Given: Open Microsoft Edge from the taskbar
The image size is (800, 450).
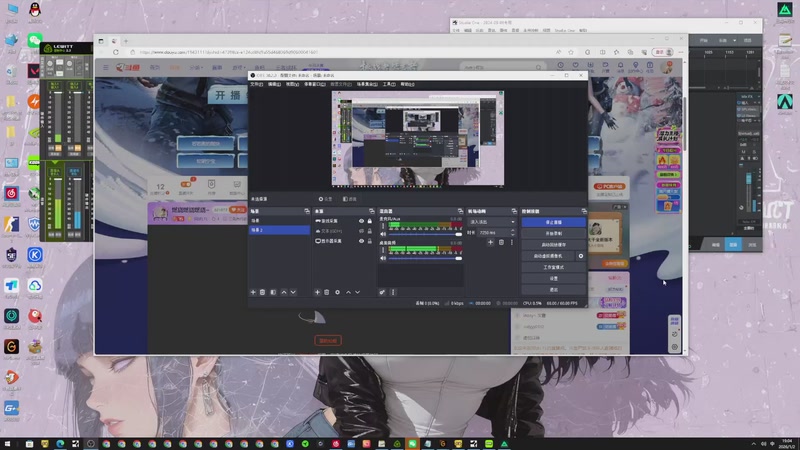Looking at the screenshot, I should tap(60, 444).
